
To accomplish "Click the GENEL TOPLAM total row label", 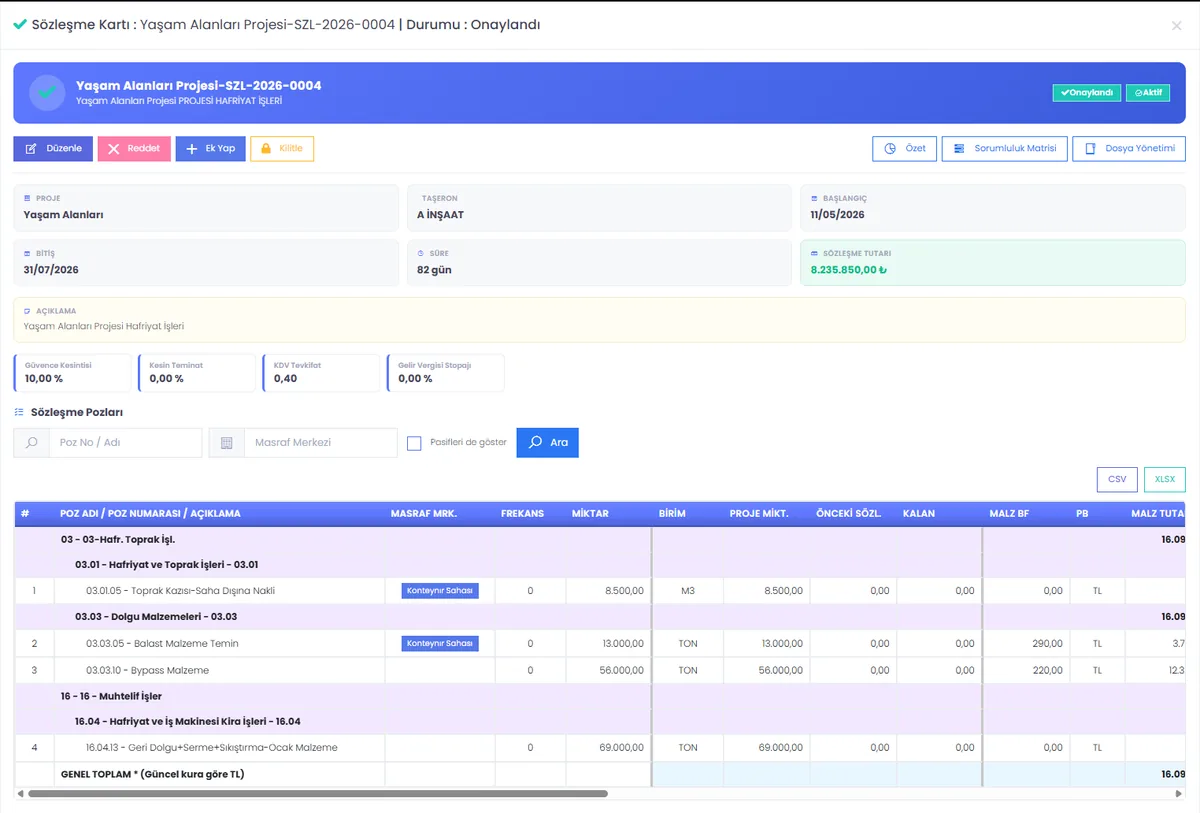I will 153,775.
